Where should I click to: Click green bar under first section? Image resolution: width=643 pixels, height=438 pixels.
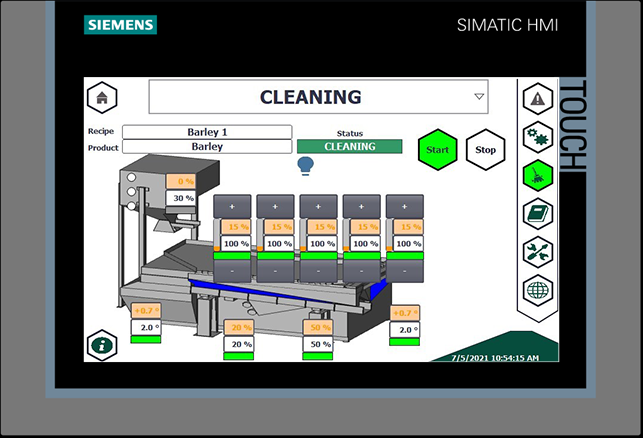[232, 256]
